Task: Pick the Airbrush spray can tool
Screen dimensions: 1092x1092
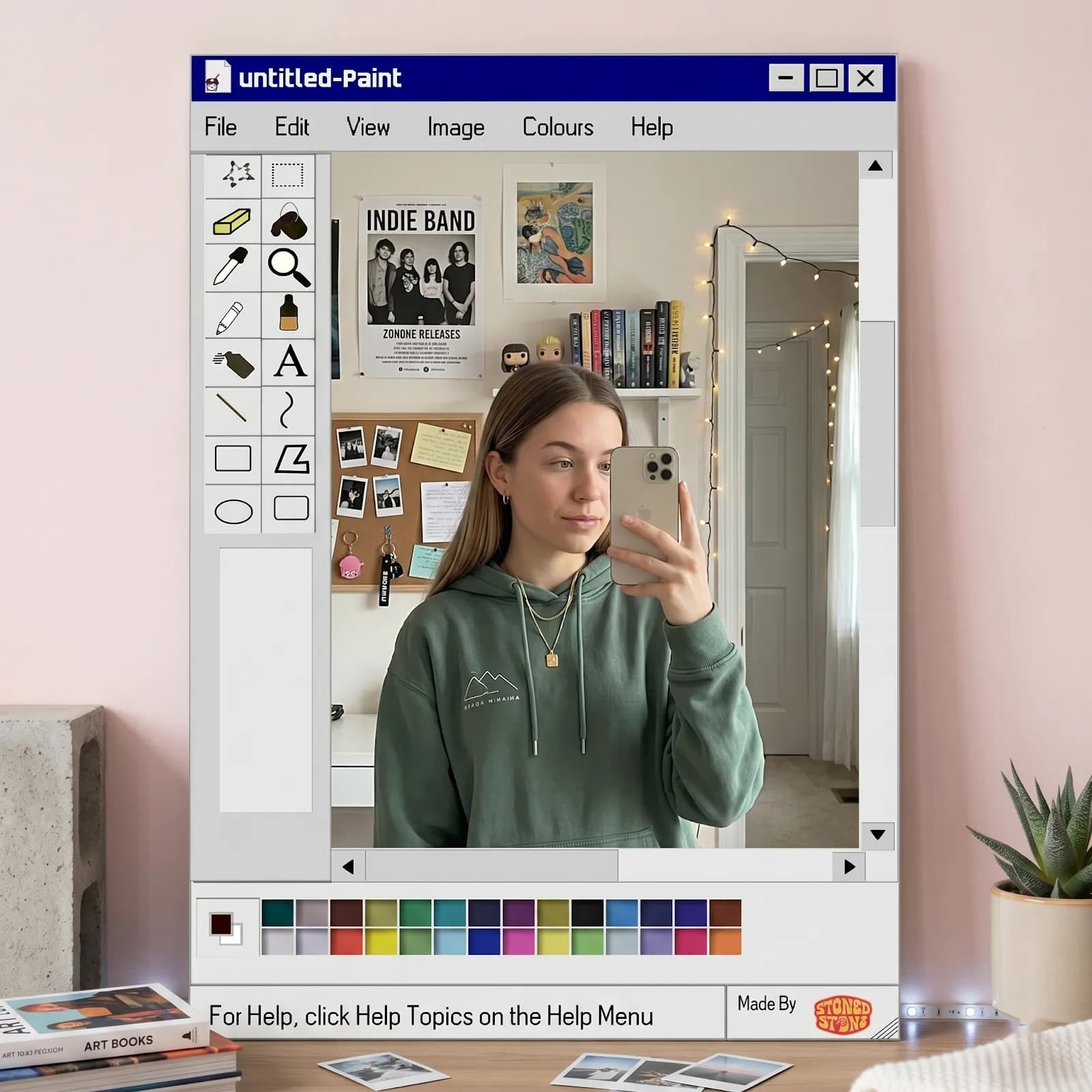Action: [x=233, y=362]
